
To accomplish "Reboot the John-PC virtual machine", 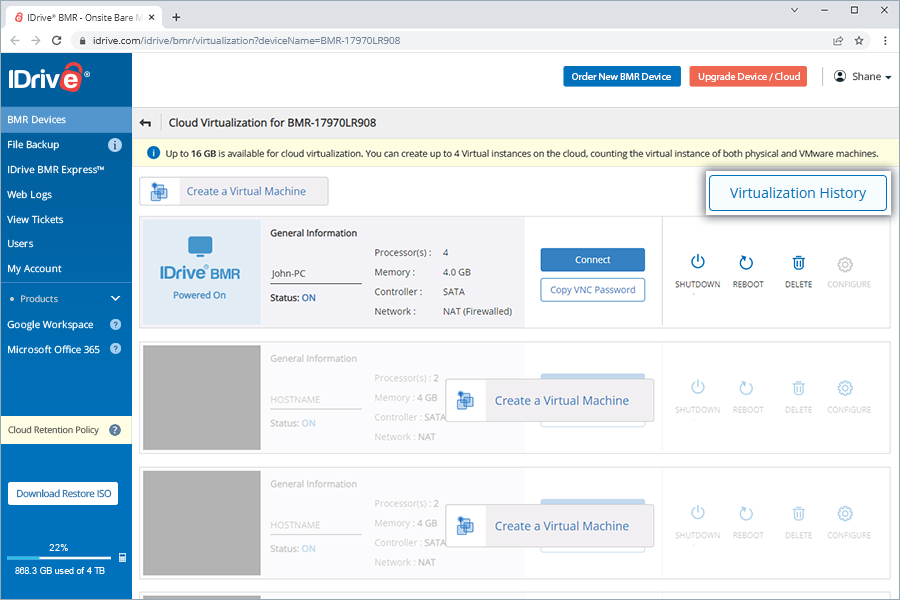I will tap(747, 263).
